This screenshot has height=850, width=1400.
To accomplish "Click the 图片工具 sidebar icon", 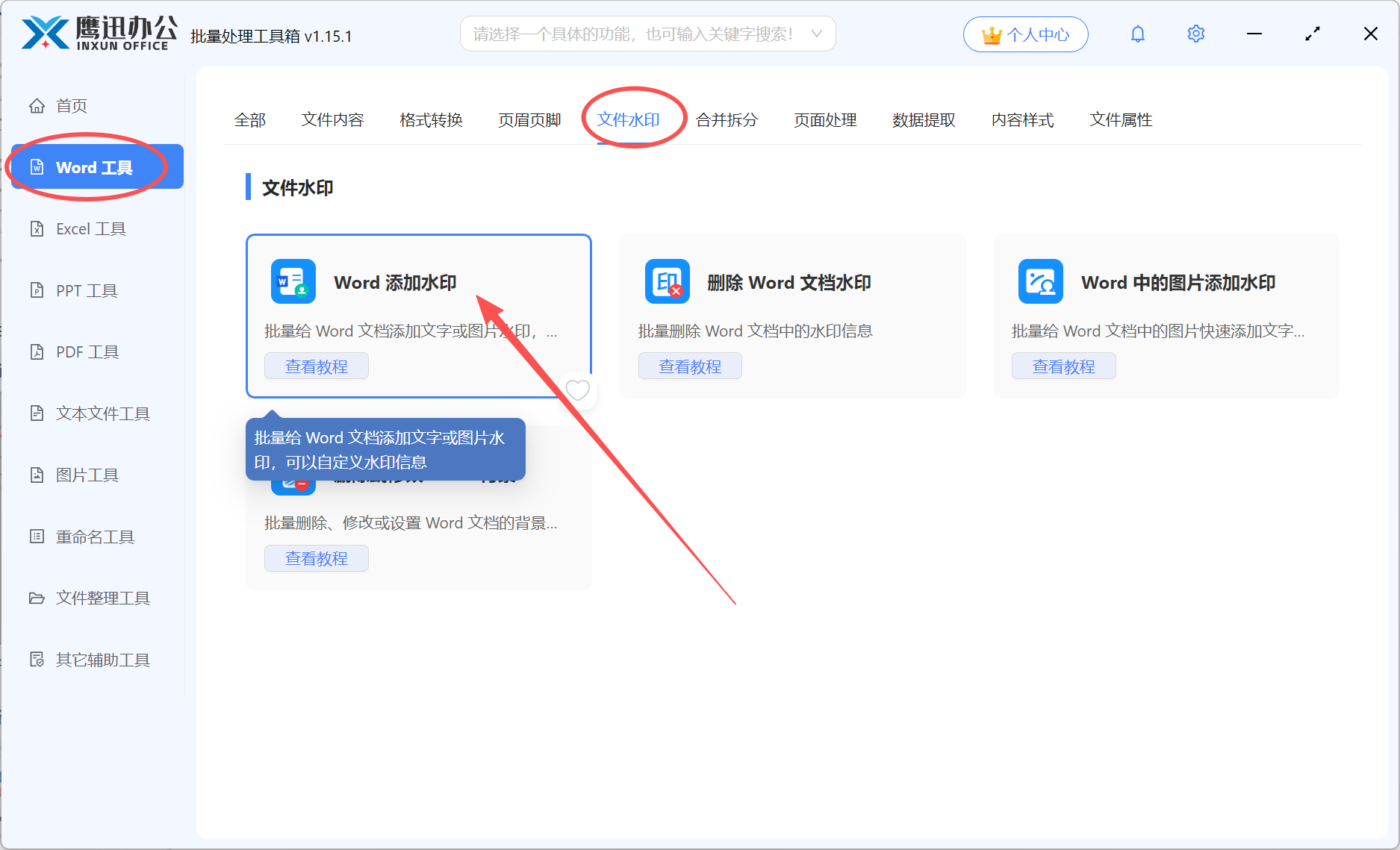I will pyautogui.click(x=37, y=475).
